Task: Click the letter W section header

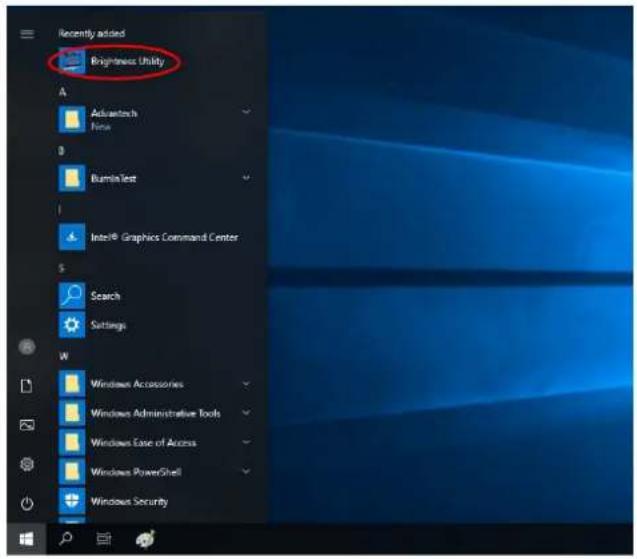Action: [64, 356]
